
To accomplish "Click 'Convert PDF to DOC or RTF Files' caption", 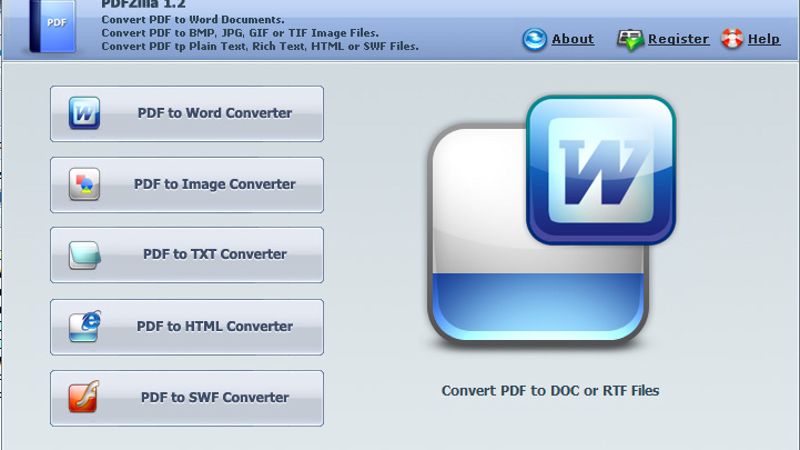I will pos(550,391).
